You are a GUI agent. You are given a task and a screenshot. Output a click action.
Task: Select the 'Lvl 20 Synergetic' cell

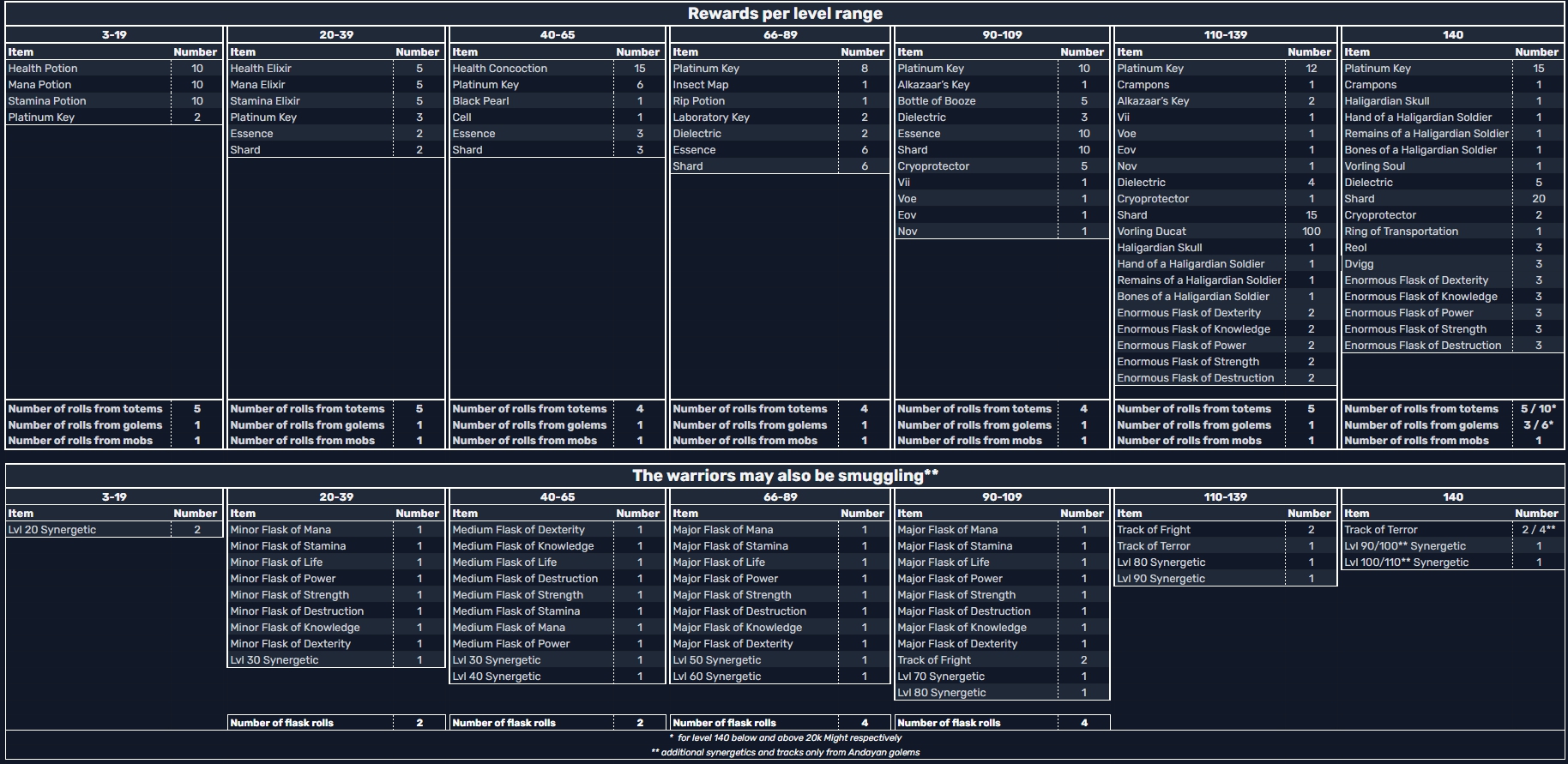pyautogui.click(x=88, y=530)
